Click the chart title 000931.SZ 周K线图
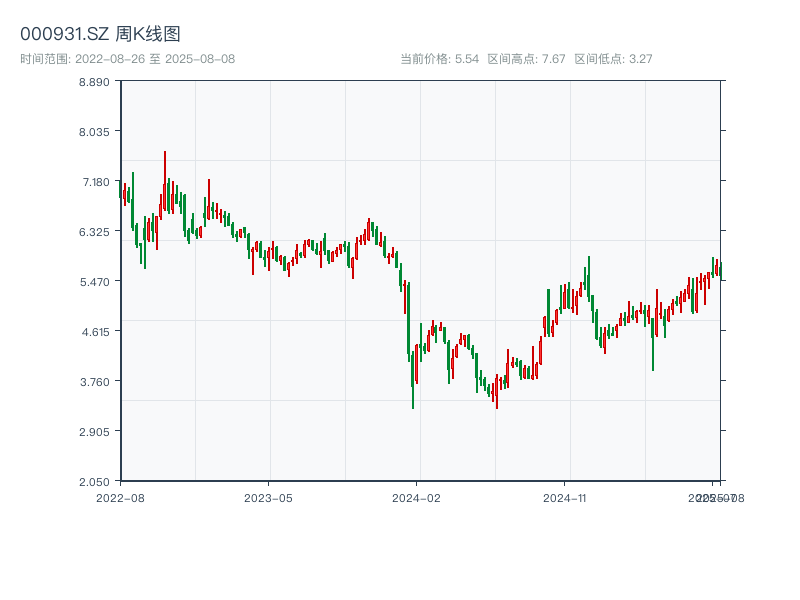The height and width of the screenshot is (600, 800). [x=100, y=34]
